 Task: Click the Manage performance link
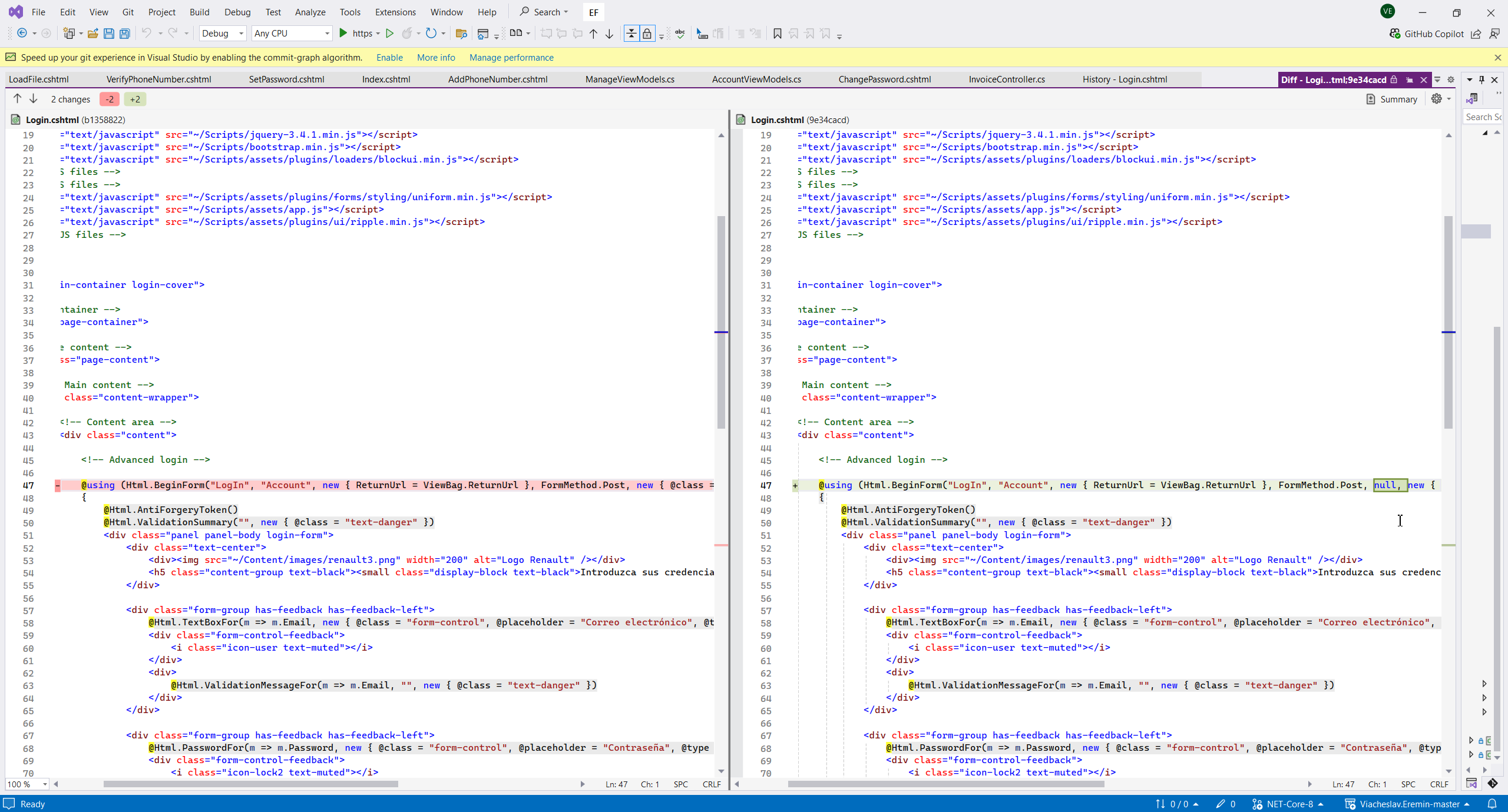[x=511, y=58]
